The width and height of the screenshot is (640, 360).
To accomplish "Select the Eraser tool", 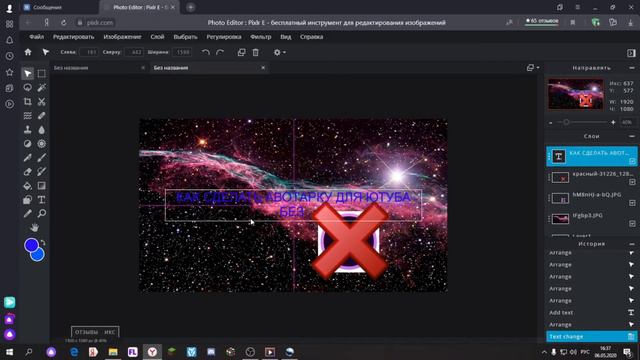I will click(27, 172).
